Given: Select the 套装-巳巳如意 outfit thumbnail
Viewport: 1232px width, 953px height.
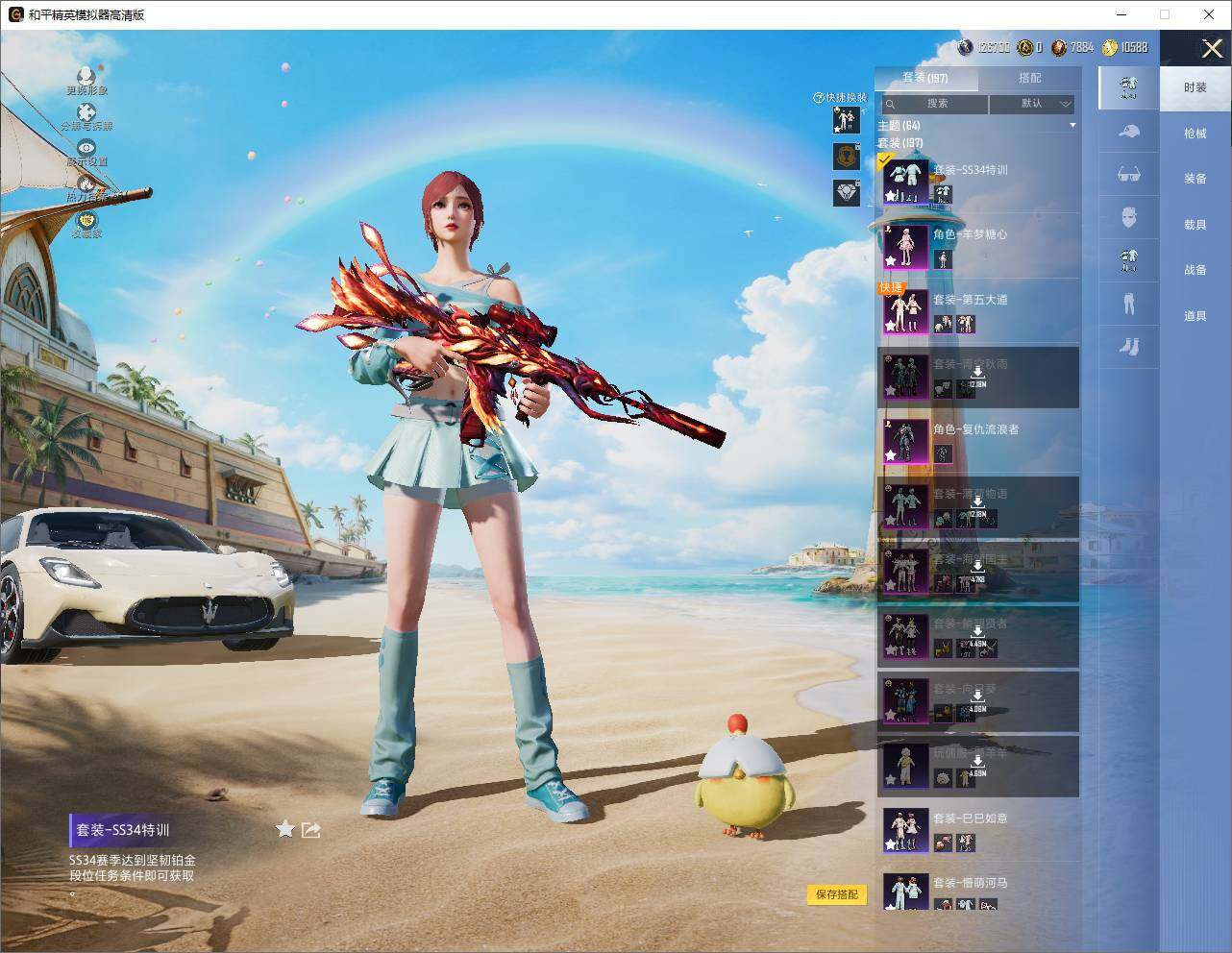Looking at the screenshot, I should (x=905, y=830).
